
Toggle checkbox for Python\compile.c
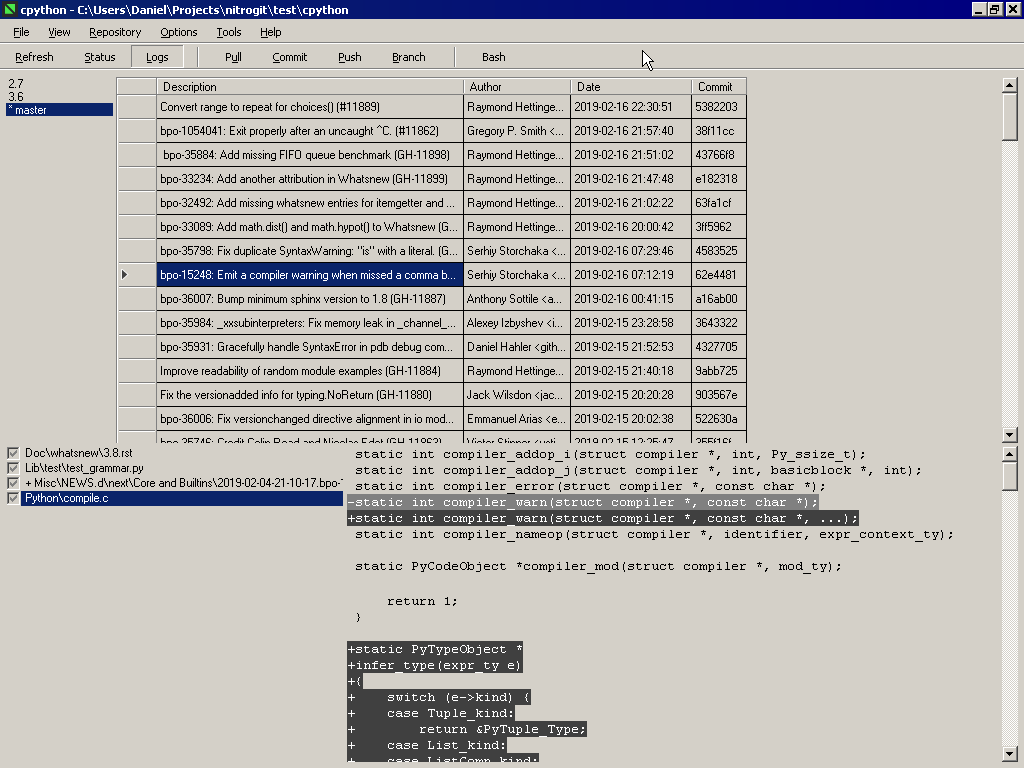[x=12, y=498]
